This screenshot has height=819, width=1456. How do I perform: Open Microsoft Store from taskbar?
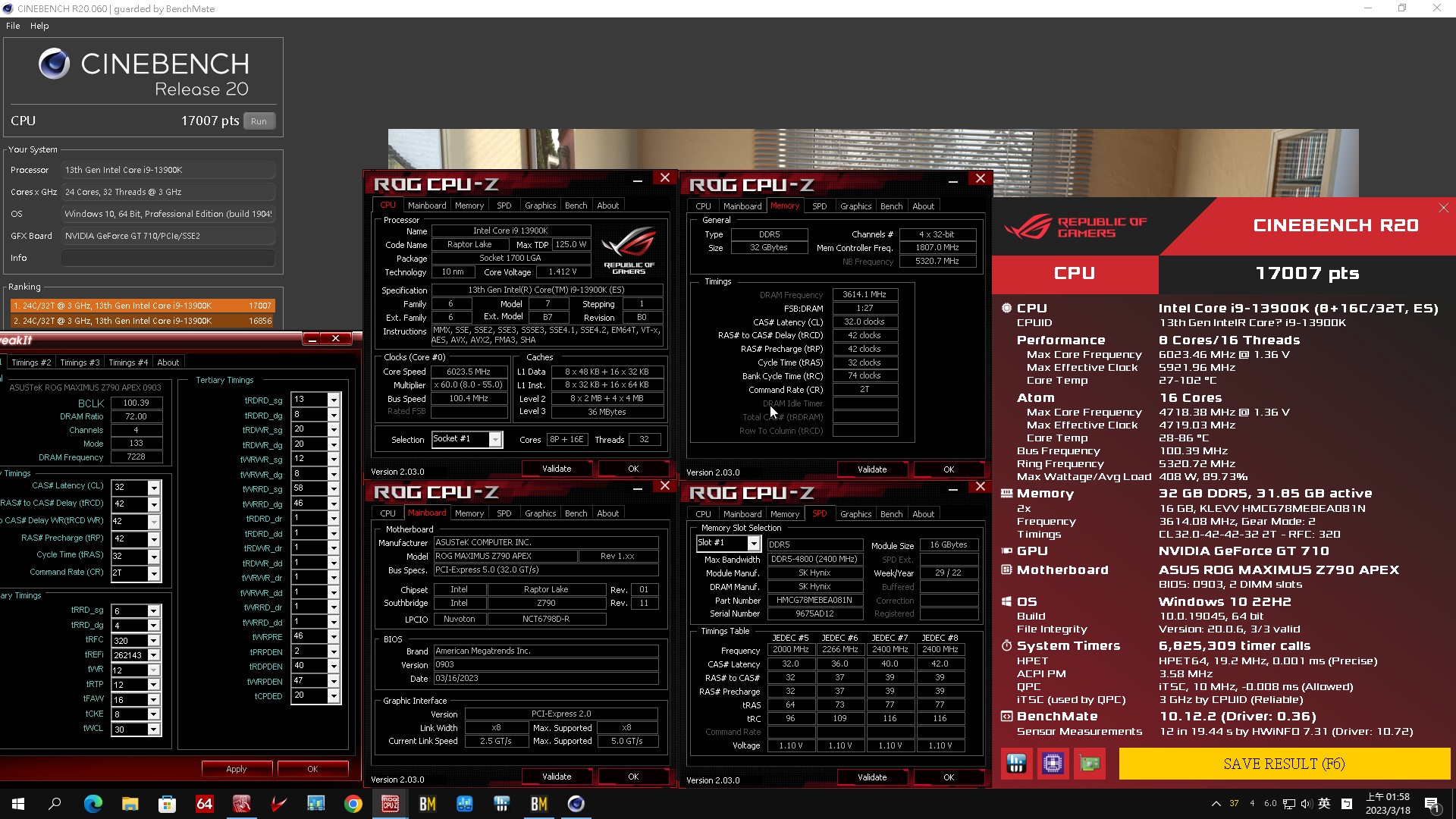click(167, 804)
